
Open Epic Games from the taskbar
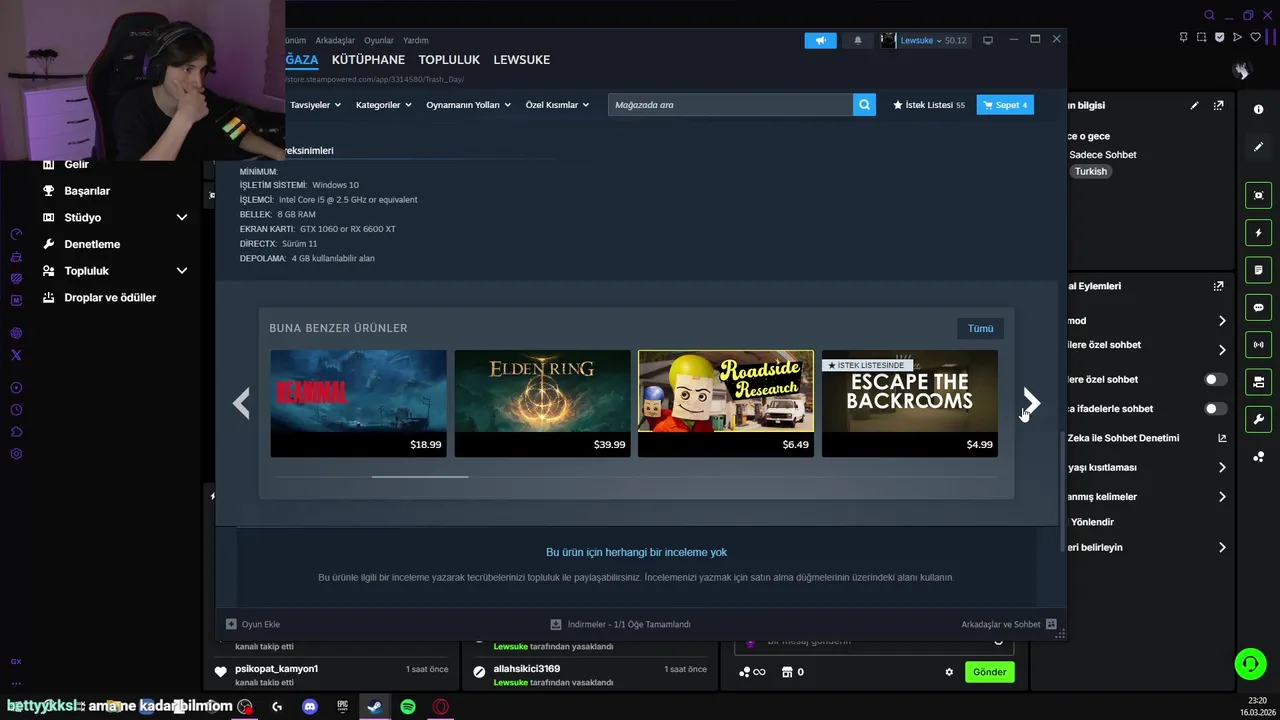342,706
